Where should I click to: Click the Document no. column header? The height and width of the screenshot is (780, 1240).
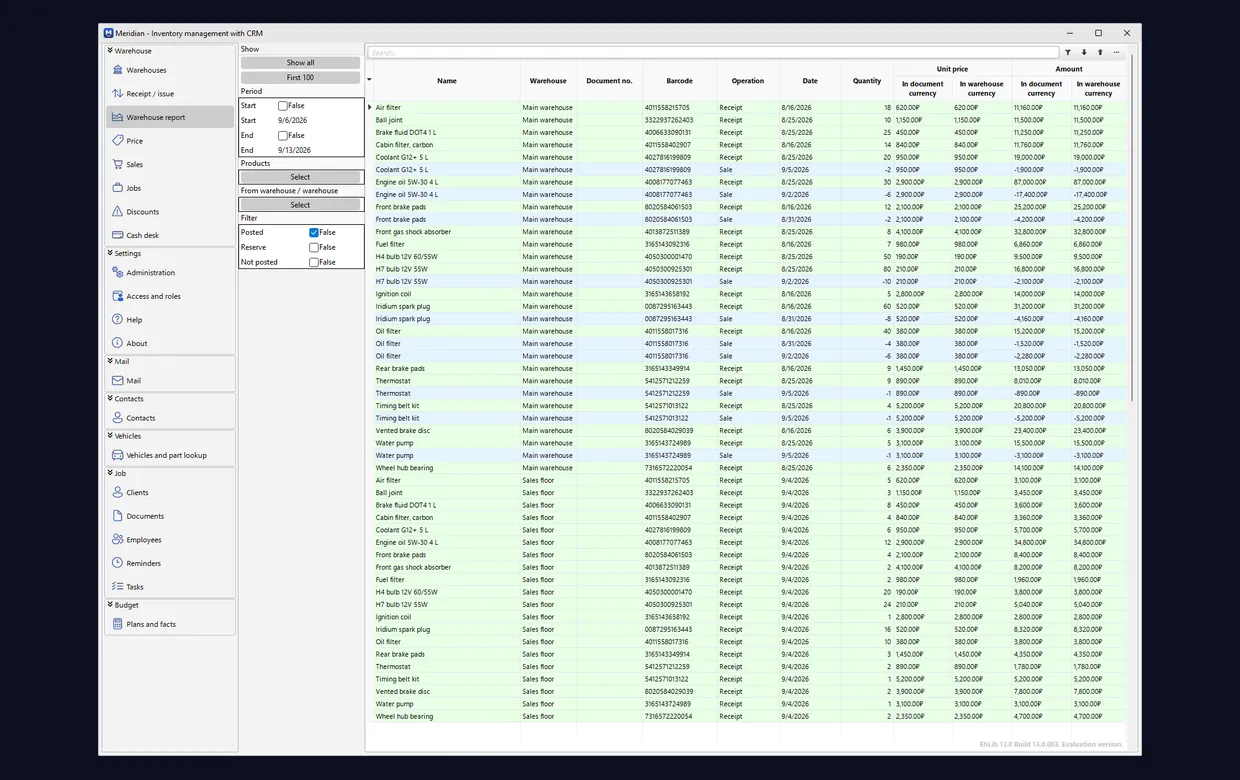click(609, 81)
